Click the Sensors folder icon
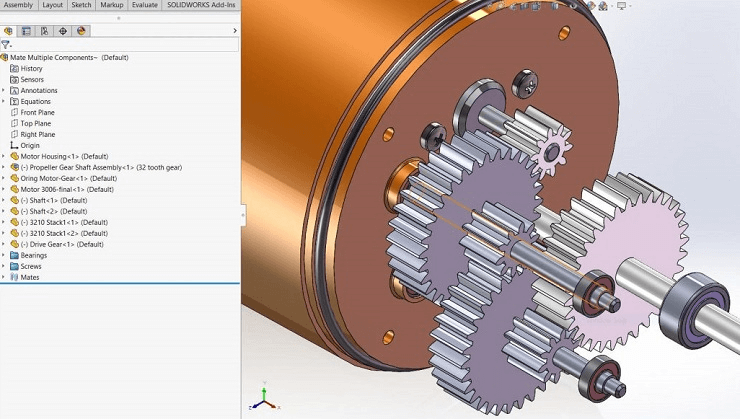The height and width of the screenshot is (419, 740). tap(15, 79)
